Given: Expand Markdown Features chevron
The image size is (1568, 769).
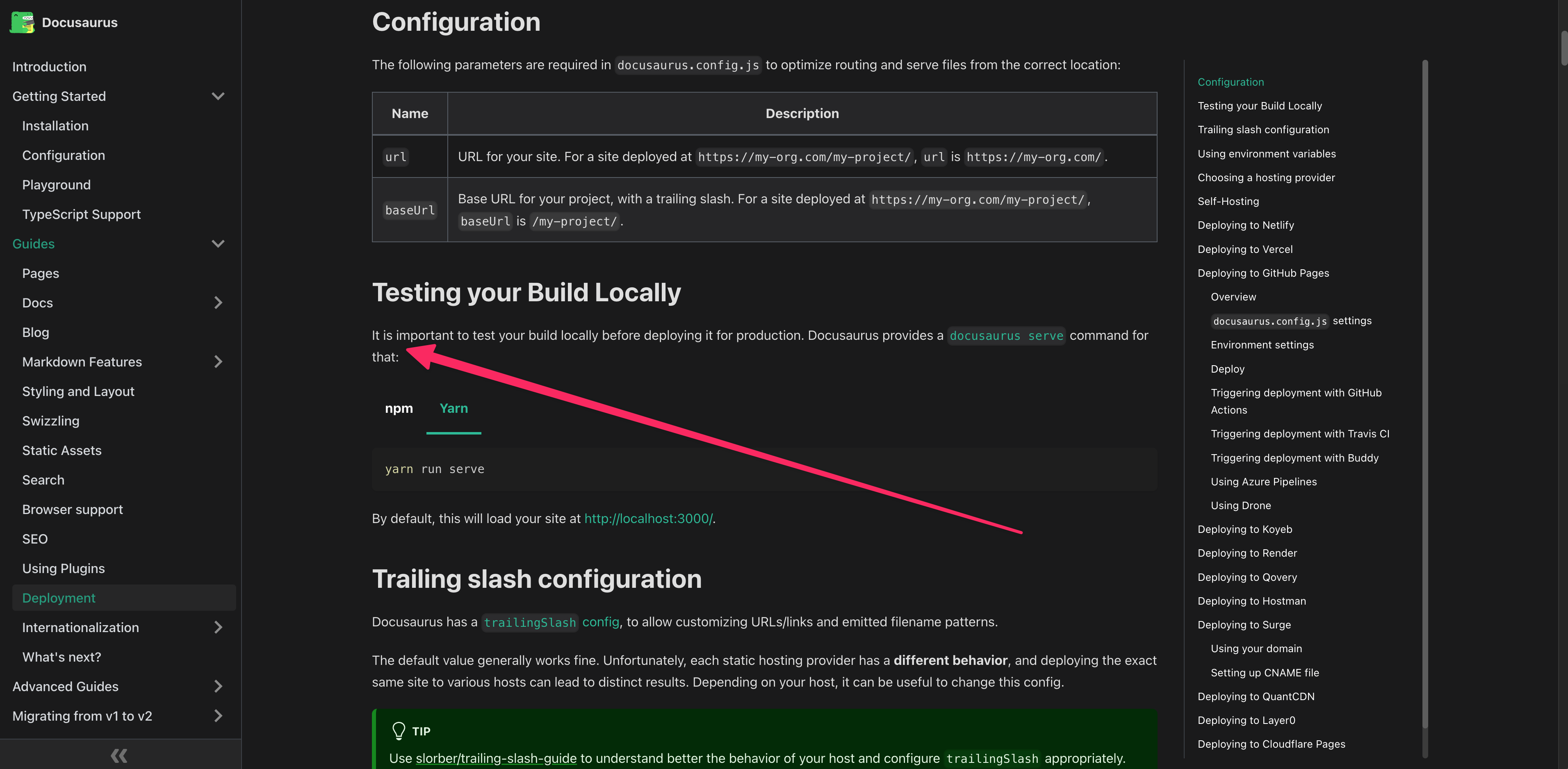Looking at the screenshot, I should pyautogui.click(x=218, y=362).
